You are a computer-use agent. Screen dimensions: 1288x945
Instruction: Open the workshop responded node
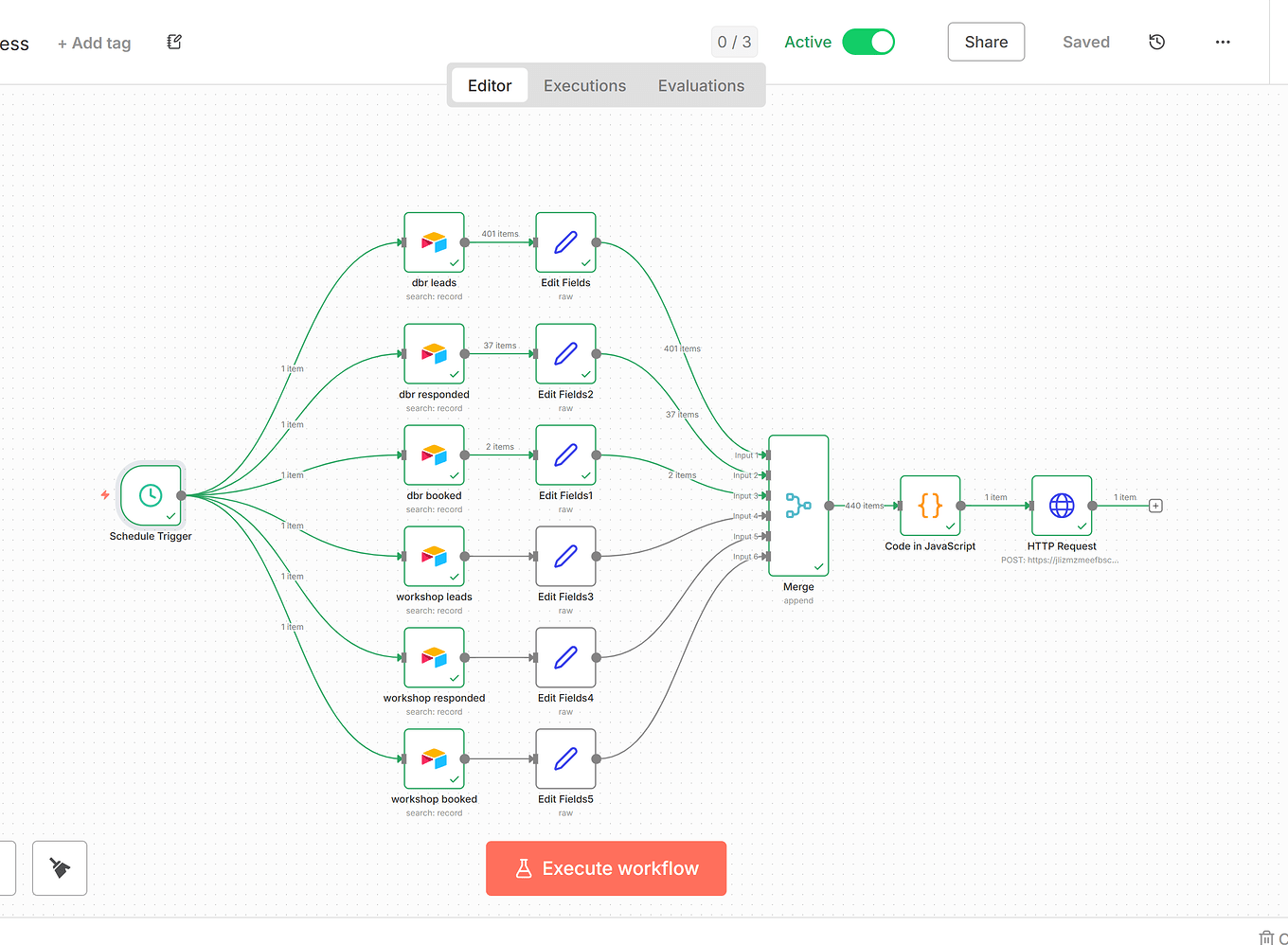(434, 657)
